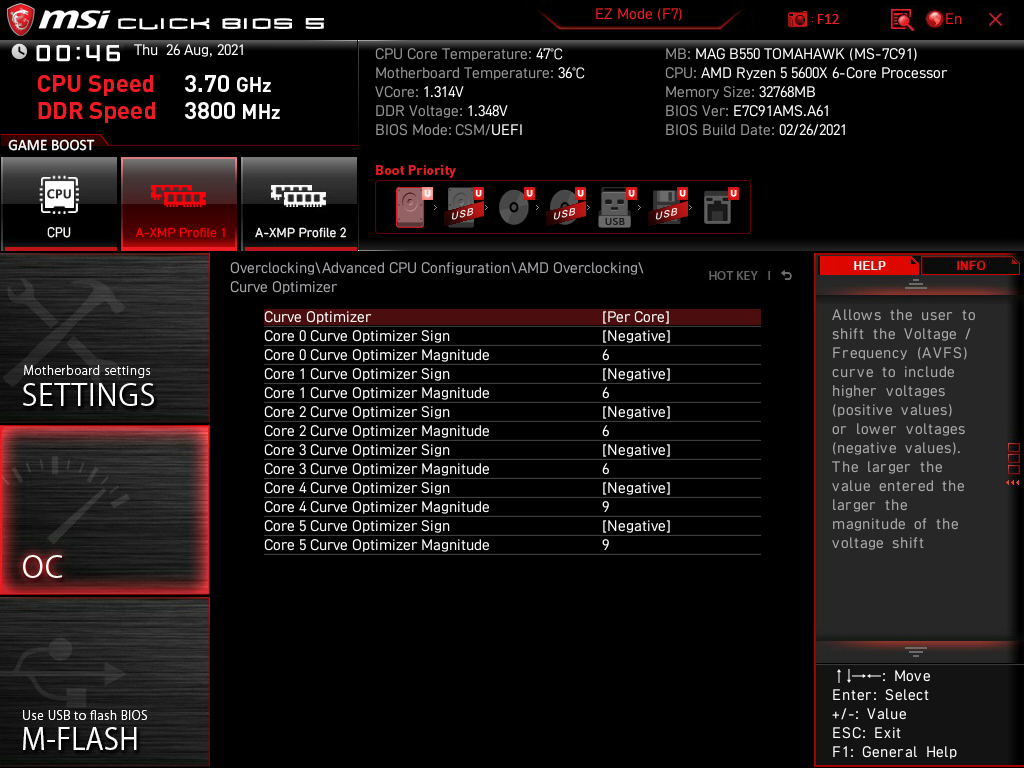
Task: Select the USB optical drive boot icon
Action: [x=566, y=207]
